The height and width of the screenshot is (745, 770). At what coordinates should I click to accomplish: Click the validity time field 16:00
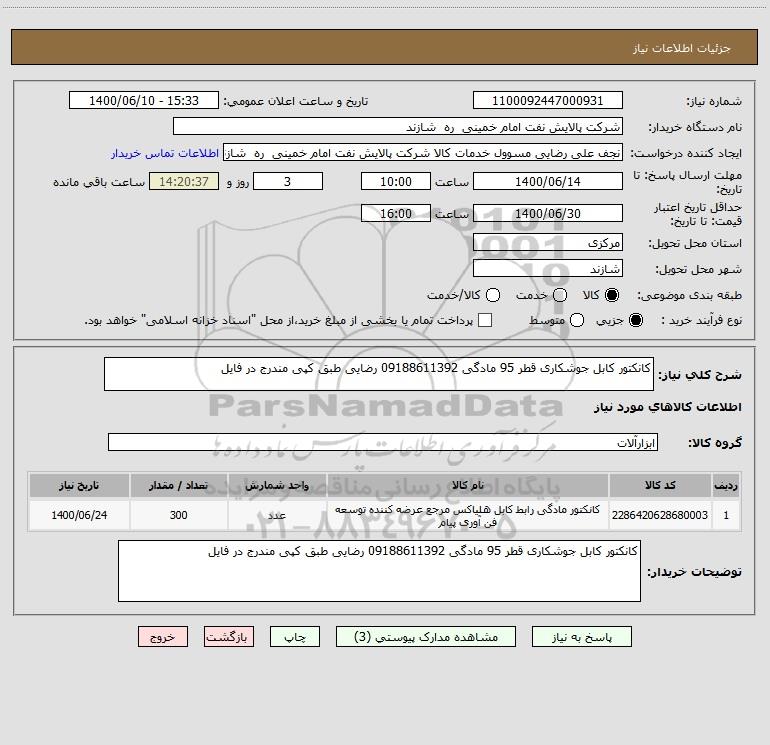396,213
